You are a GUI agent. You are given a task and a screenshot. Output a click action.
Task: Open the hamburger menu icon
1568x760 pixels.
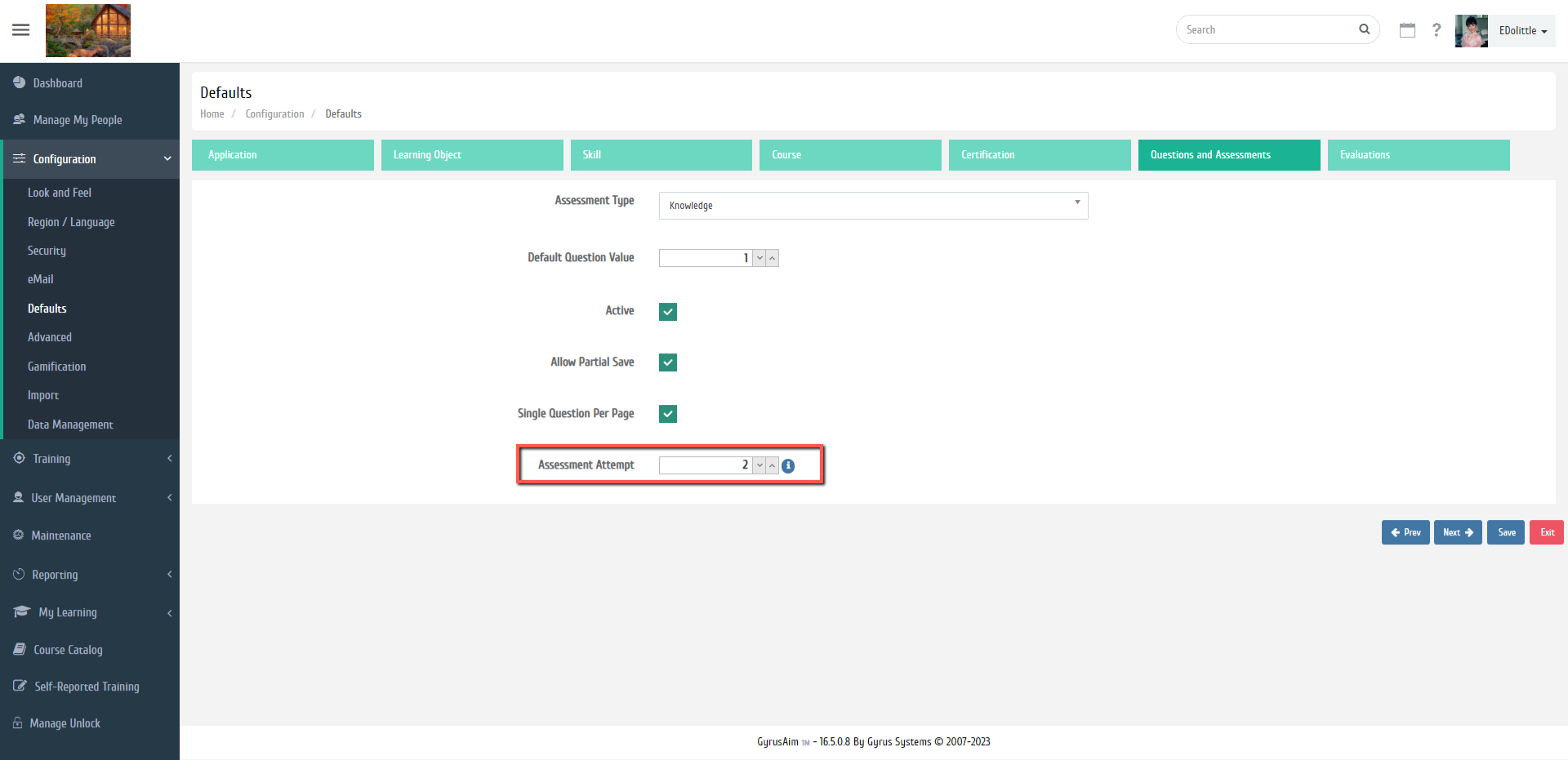[x=21, y=30]
